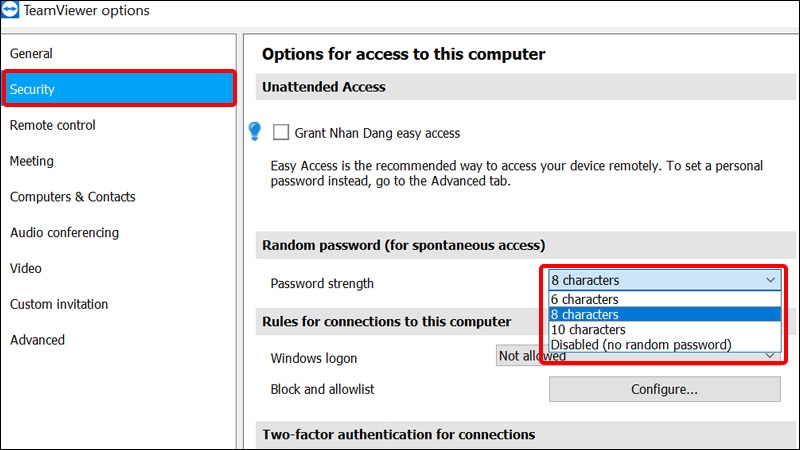The height and width of the screenshot is (450, 800).
Task: Select Disabled (no random password) option
Action: click(641, 344)
